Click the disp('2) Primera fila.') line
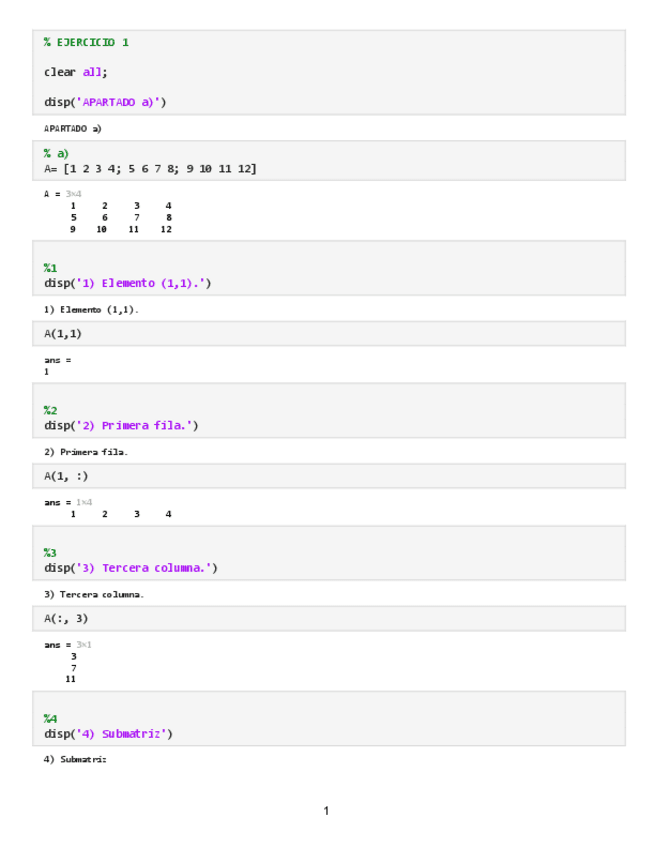The image size is (655, 848). [121, 426]
